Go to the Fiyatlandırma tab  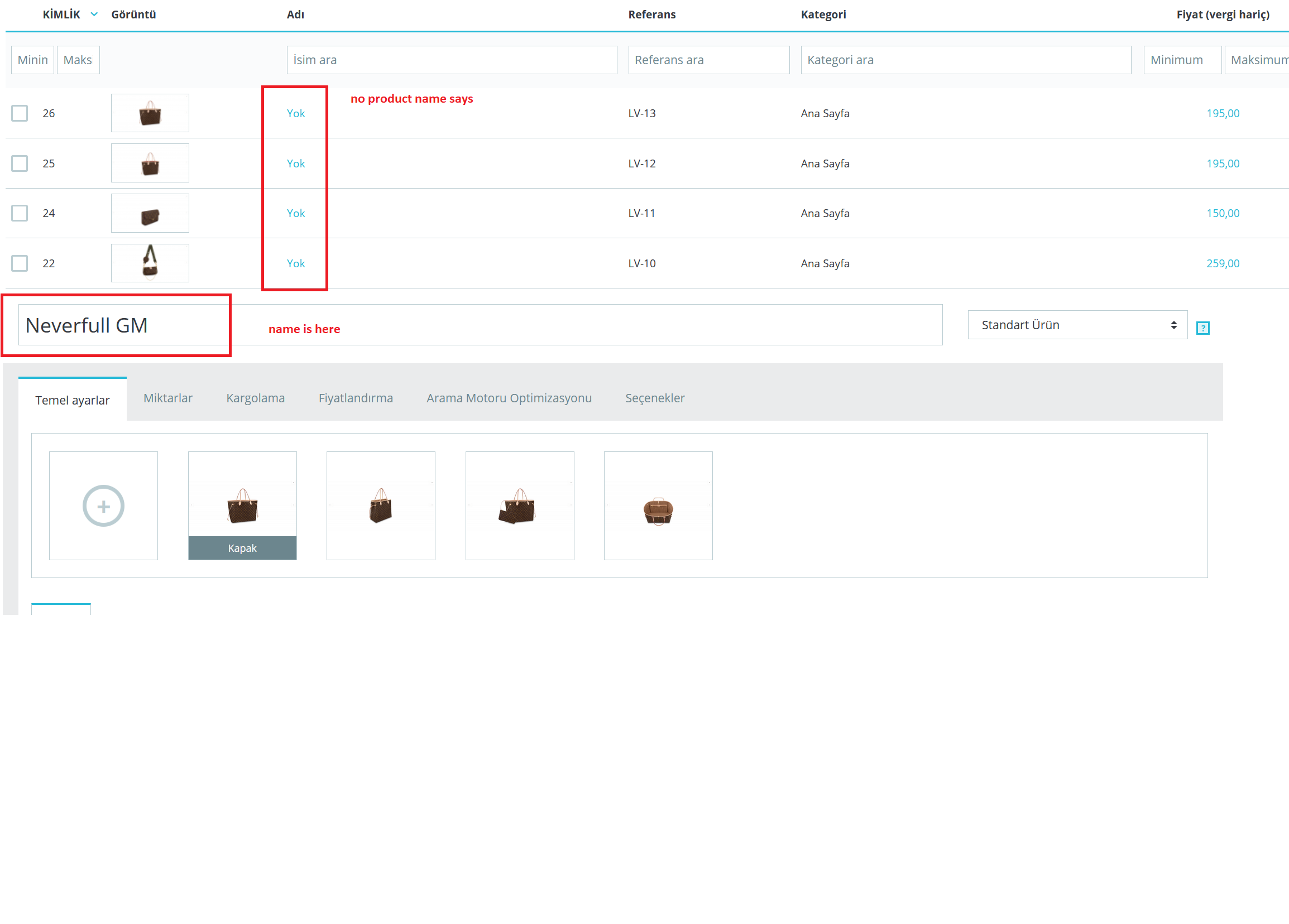click(x=355, y=398)
